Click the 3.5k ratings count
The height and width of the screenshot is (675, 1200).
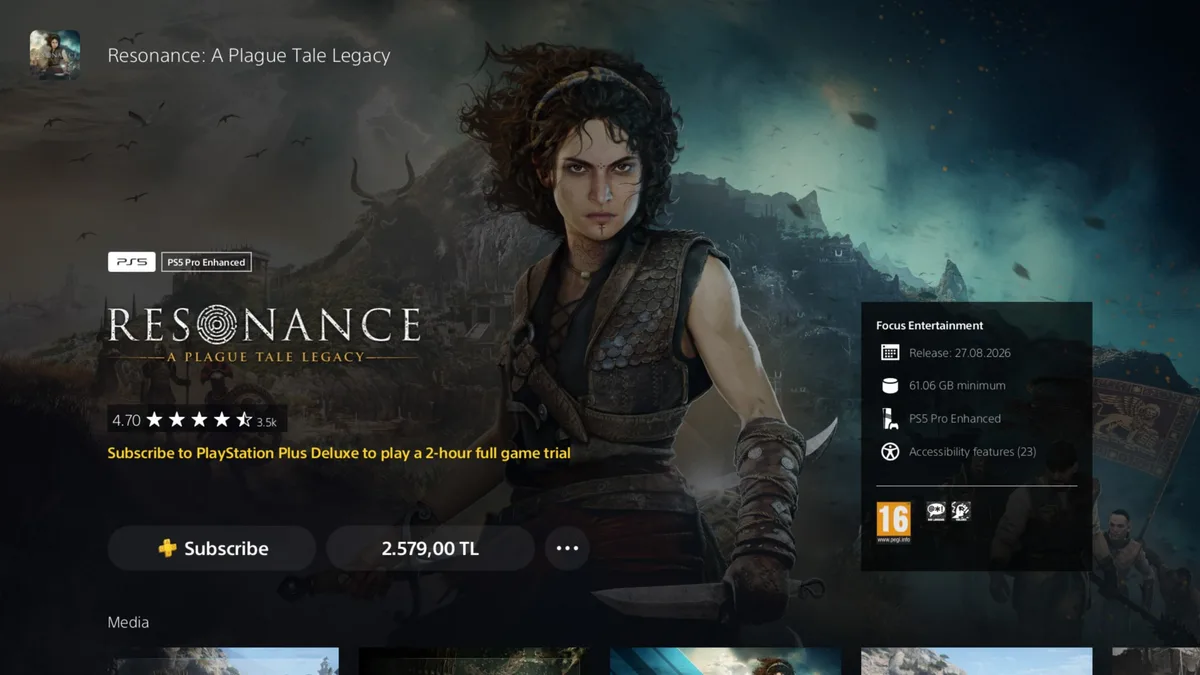266,422
